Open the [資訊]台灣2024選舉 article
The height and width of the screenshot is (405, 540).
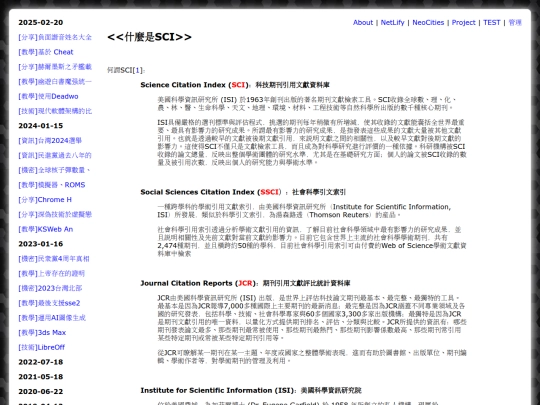(50, 141)
